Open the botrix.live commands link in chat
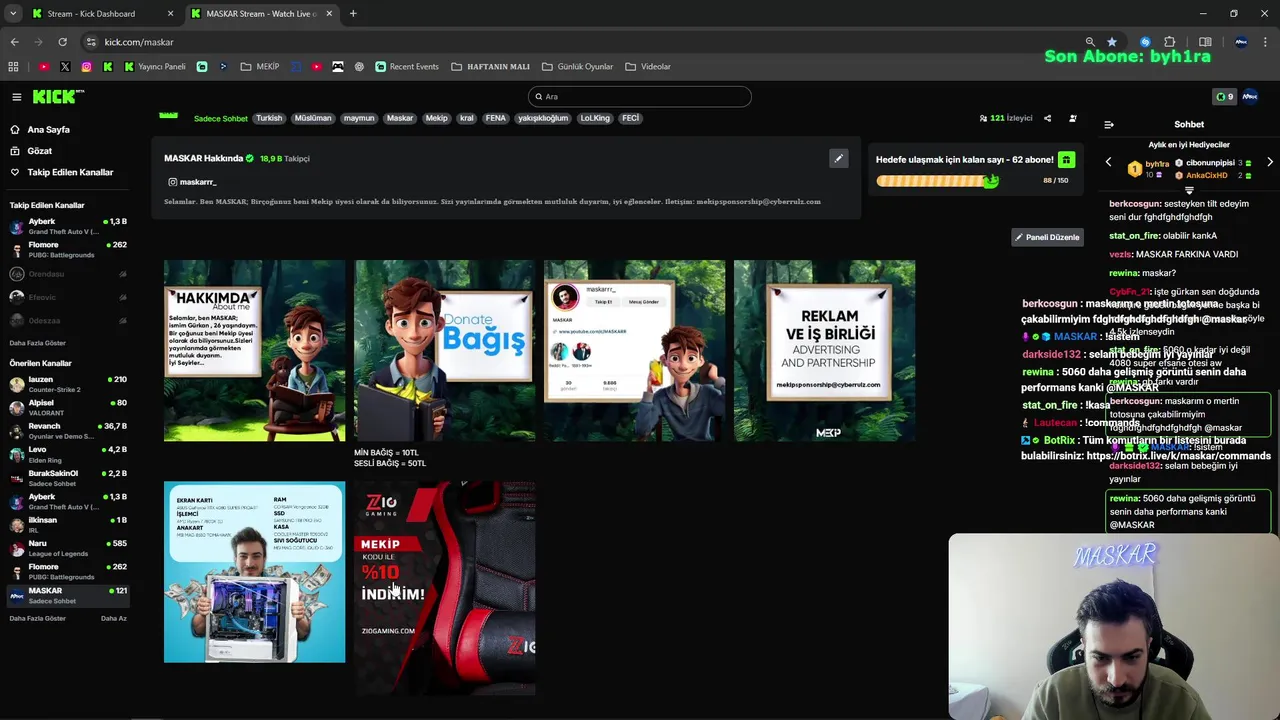 tap(1178, 456)
